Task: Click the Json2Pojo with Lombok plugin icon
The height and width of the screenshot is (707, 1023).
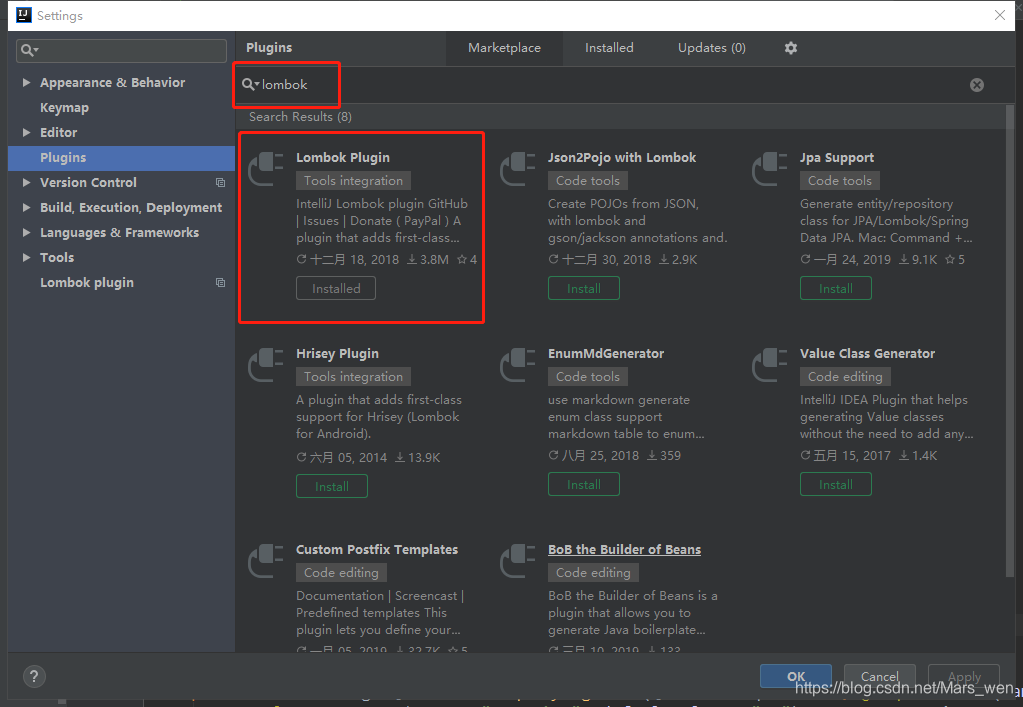Action: click(517, 169)
